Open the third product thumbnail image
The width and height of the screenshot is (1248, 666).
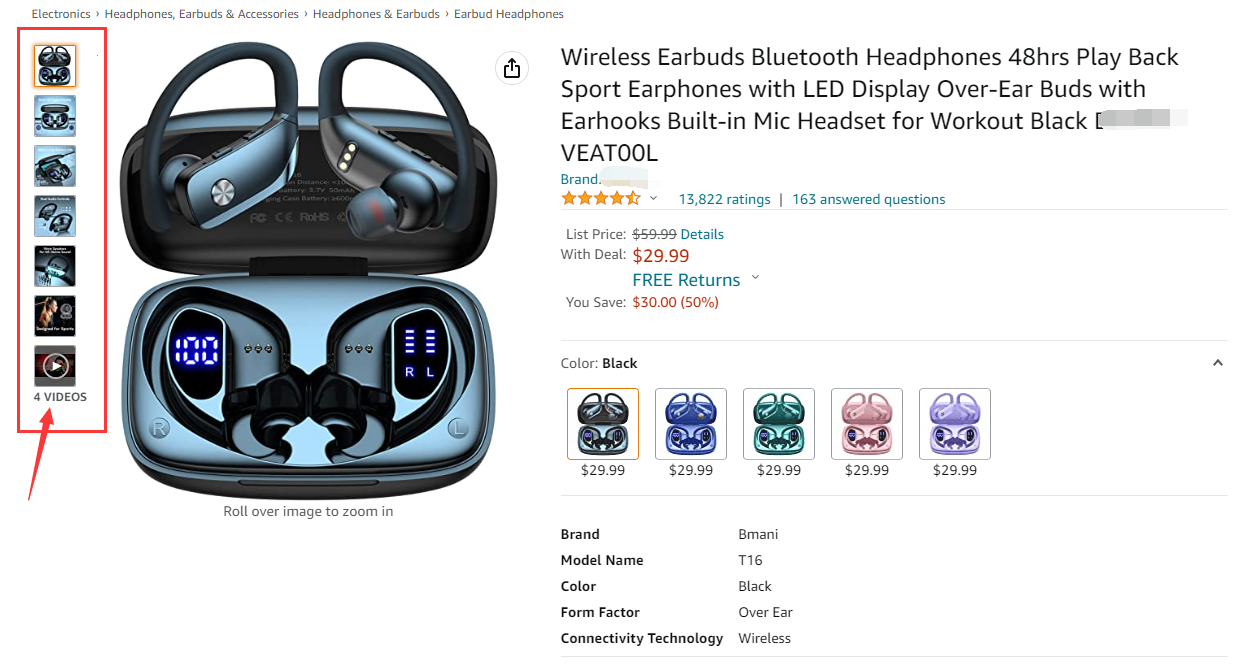click(55, 166)
